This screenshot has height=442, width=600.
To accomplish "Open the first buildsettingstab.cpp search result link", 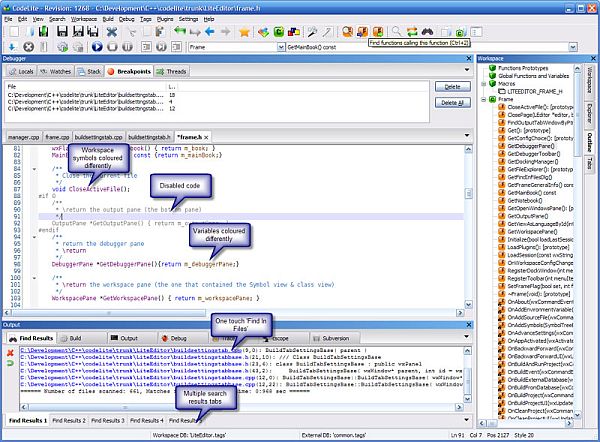I will [x=130, y=350].
